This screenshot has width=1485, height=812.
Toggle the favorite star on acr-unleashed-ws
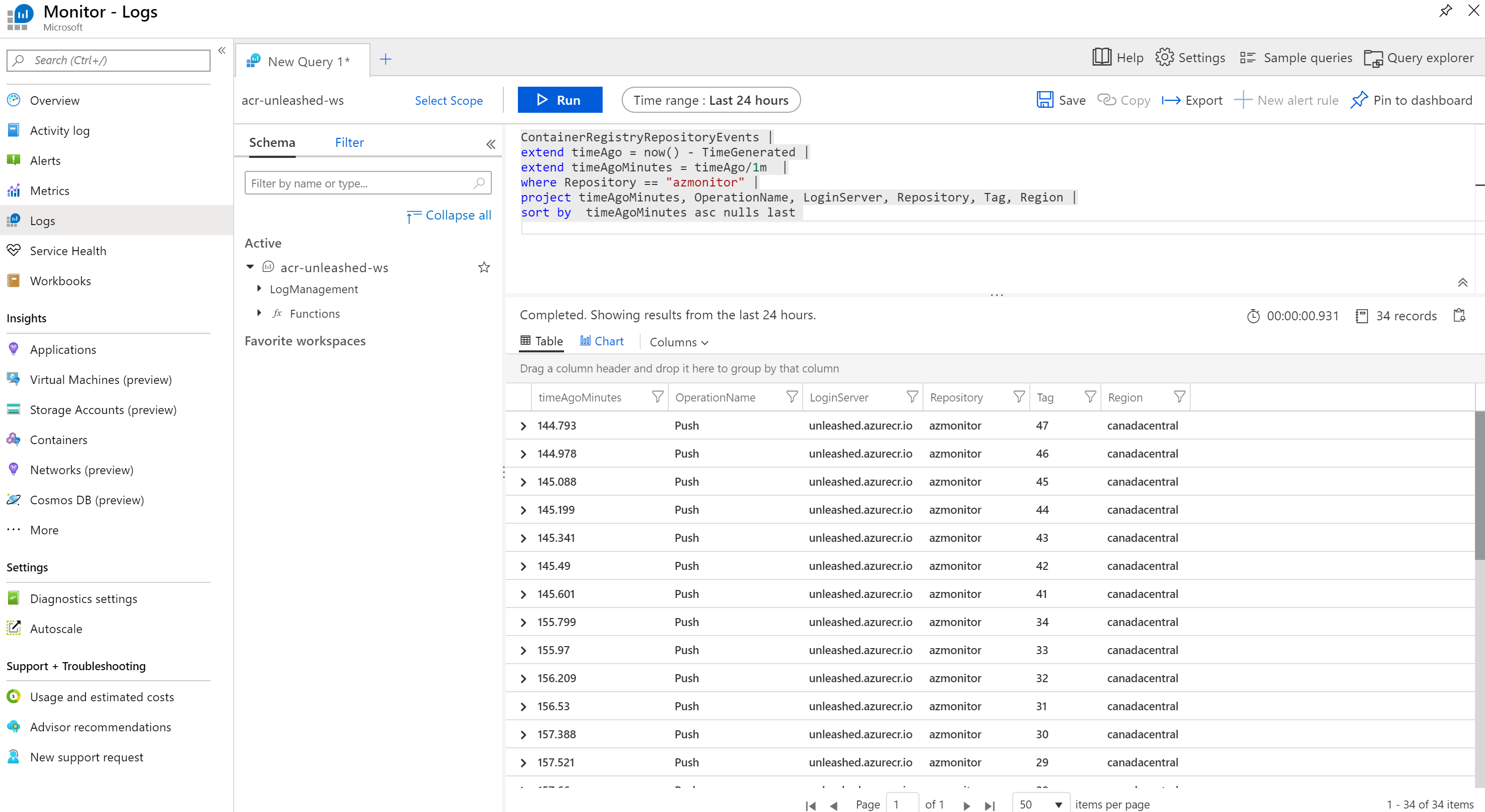coord(484,267)
